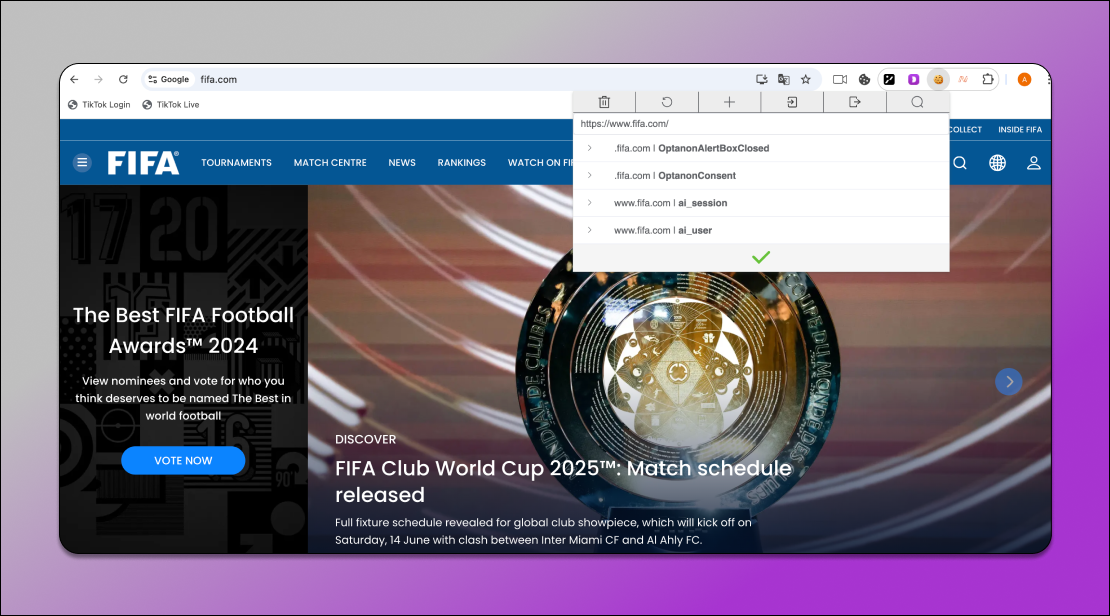Click the dark cookie extension icon
The height and width of the screenshot is (616, 1110).
click(864, 79)
